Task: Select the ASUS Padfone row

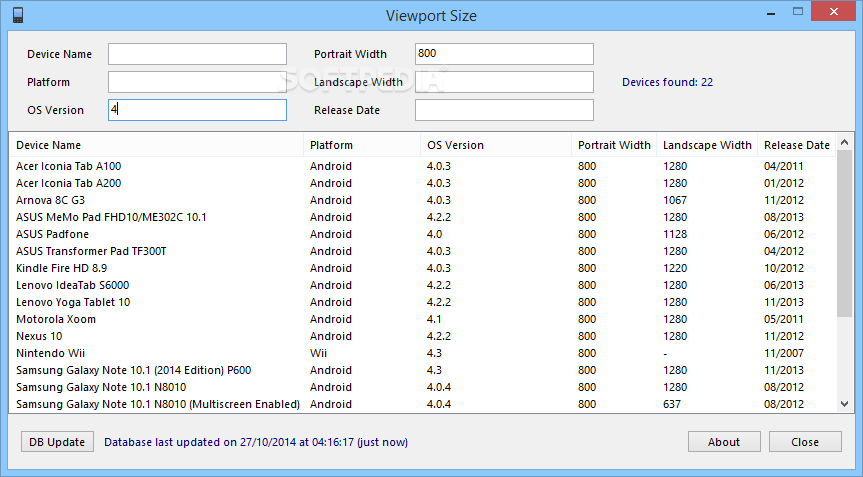Action: point(423,234)
